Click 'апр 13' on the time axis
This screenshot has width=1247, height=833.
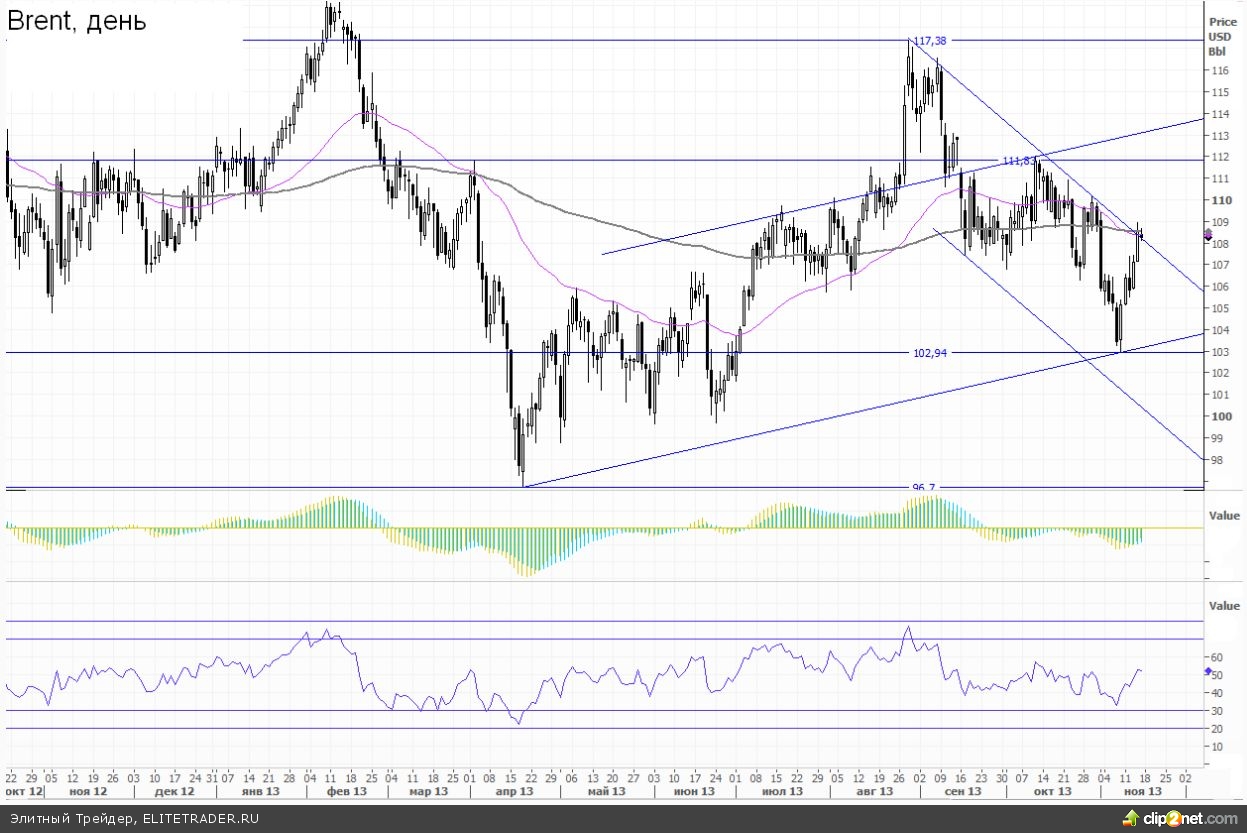(x=513, y=791)
